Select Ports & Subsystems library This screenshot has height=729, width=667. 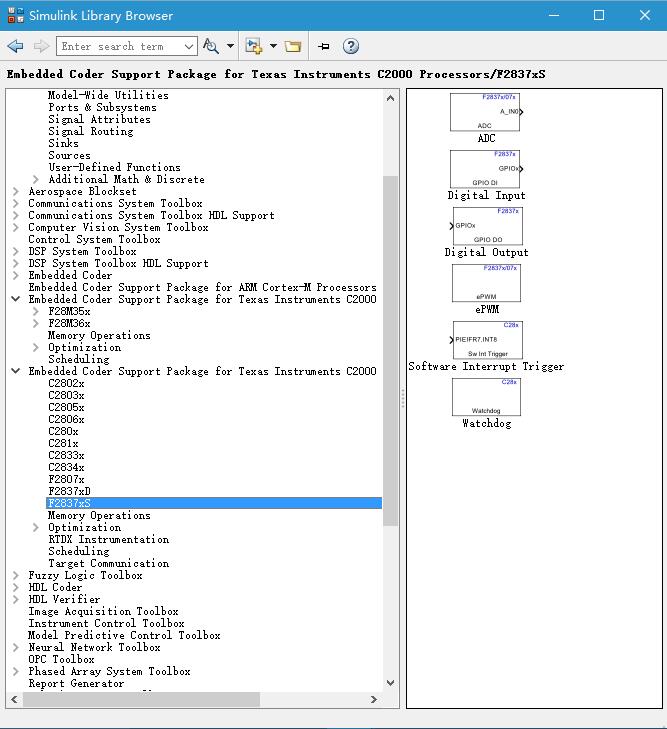pyautogui.click(x=102, y=107)
